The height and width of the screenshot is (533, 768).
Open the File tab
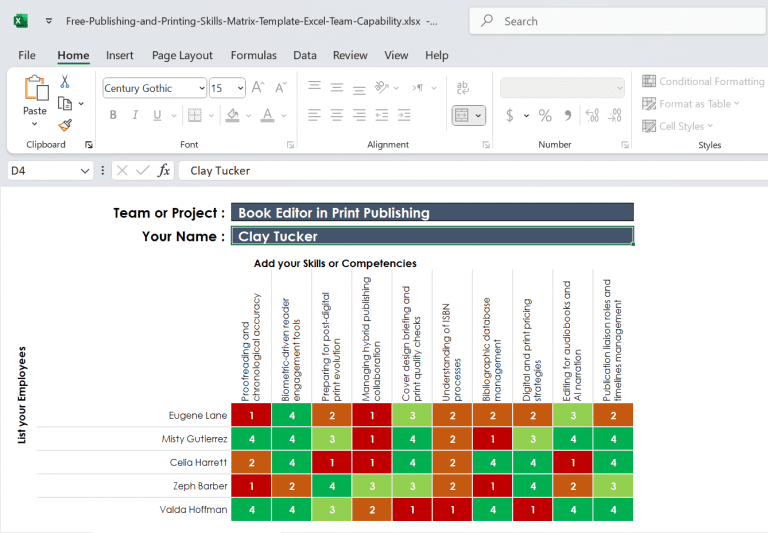pyautogui.click(x=27, y=55)
